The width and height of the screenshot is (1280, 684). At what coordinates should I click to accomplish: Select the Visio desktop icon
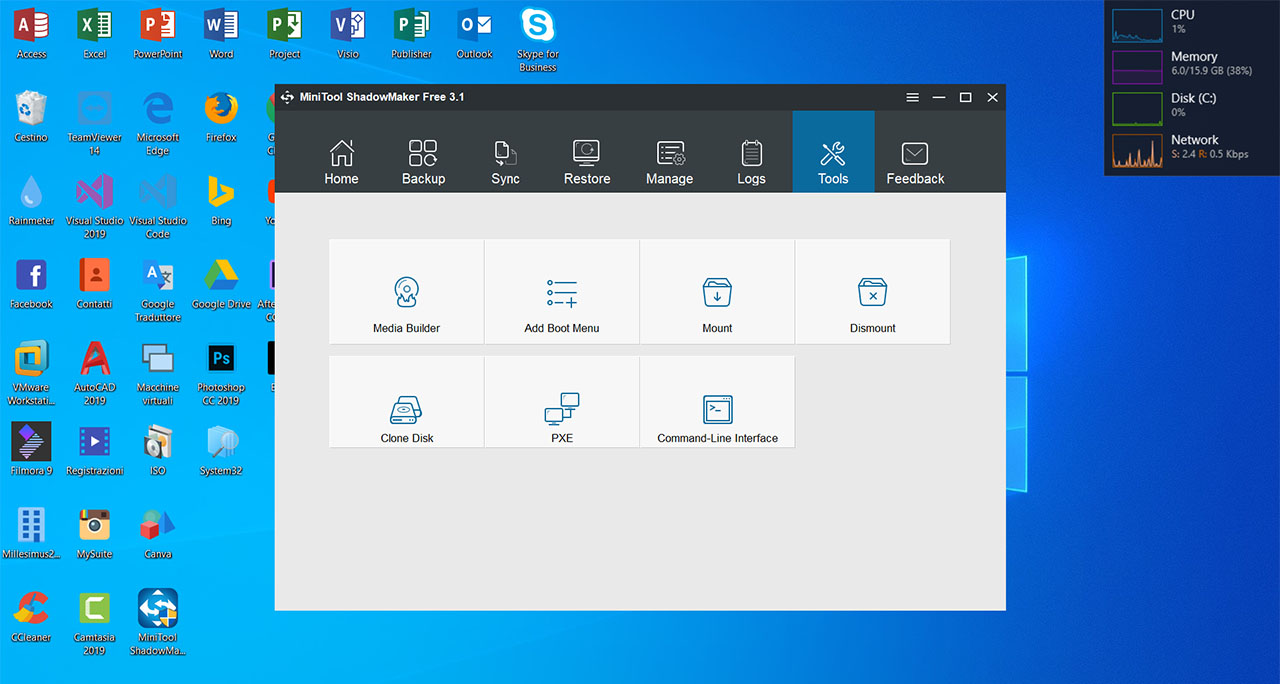(348, 33)
